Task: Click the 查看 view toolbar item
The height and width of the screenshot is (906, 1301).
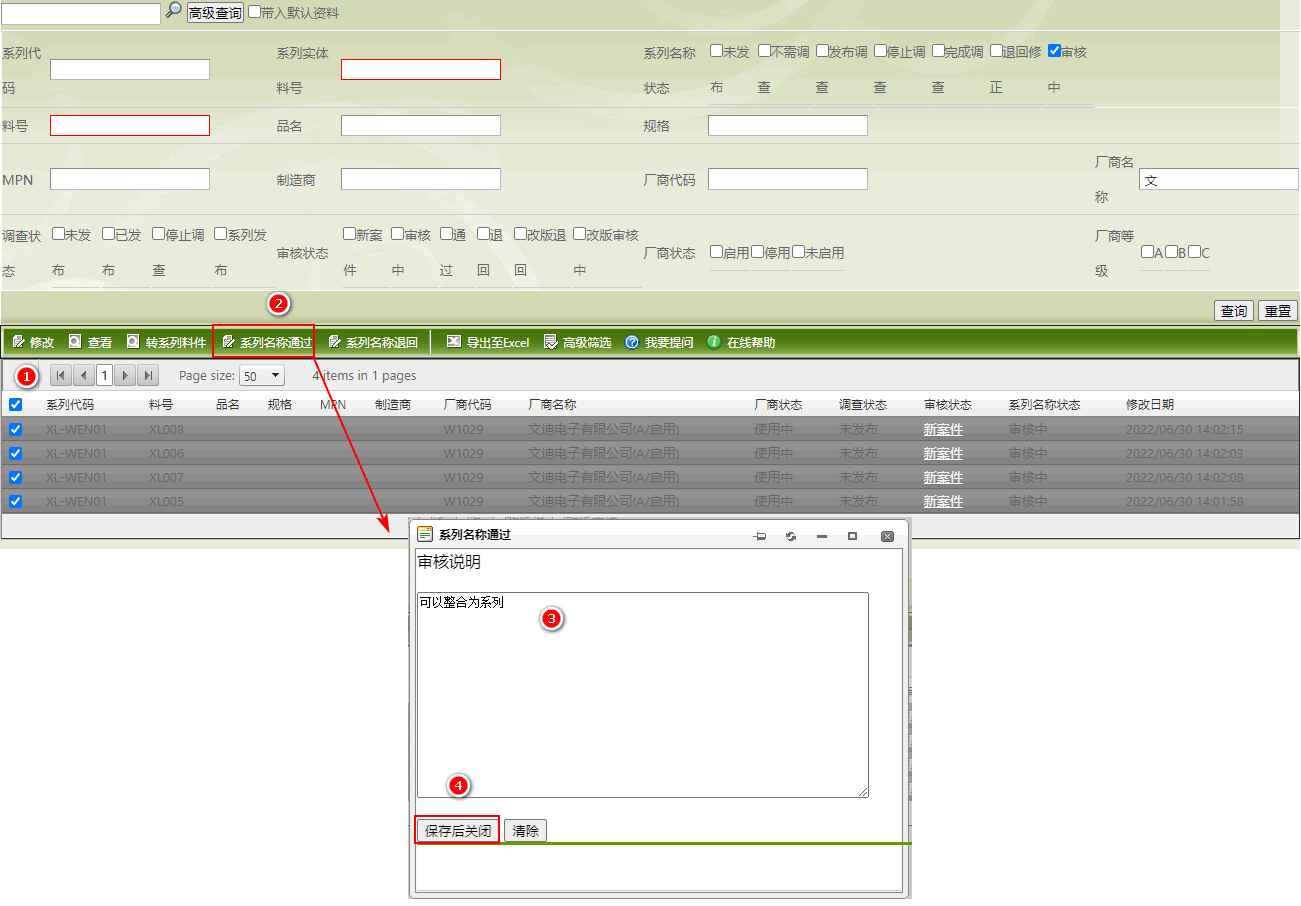Action: tap(90, 342)
